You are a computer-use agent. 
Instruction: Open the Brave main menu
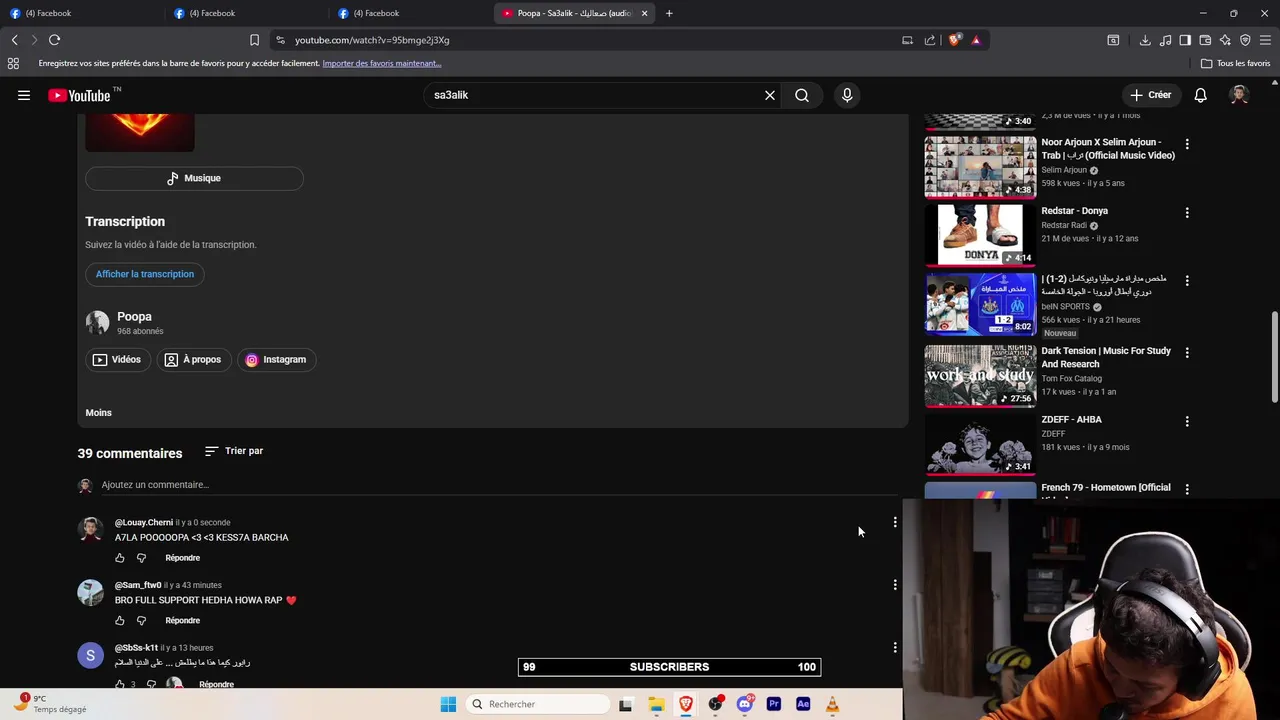1265,40
